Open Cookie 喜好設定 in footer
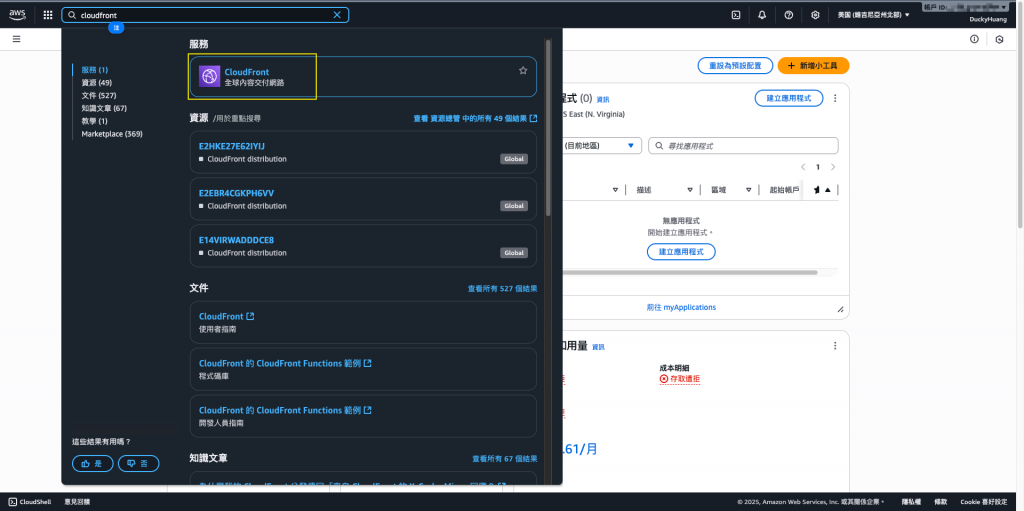 pos(984,502)
